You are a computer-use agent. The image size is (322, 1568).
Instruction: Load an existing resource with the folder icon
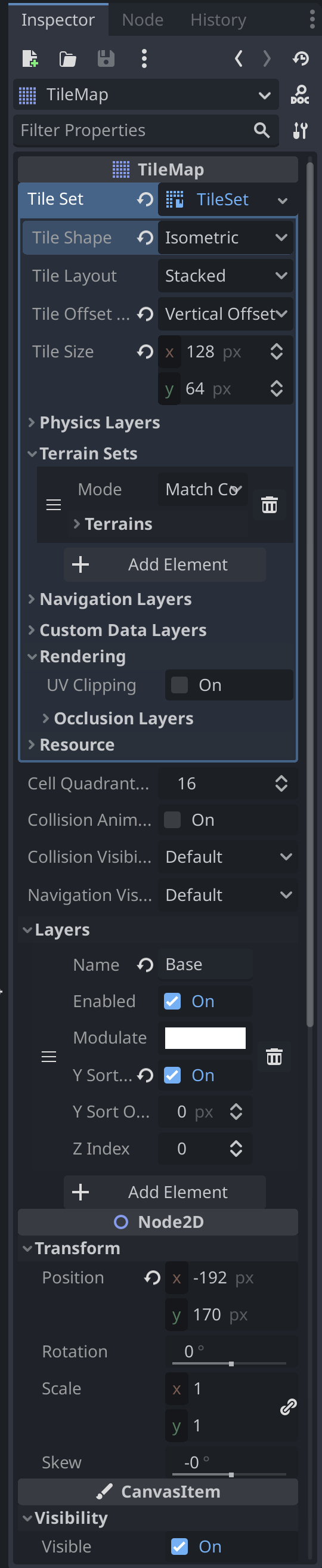(67, 58)
